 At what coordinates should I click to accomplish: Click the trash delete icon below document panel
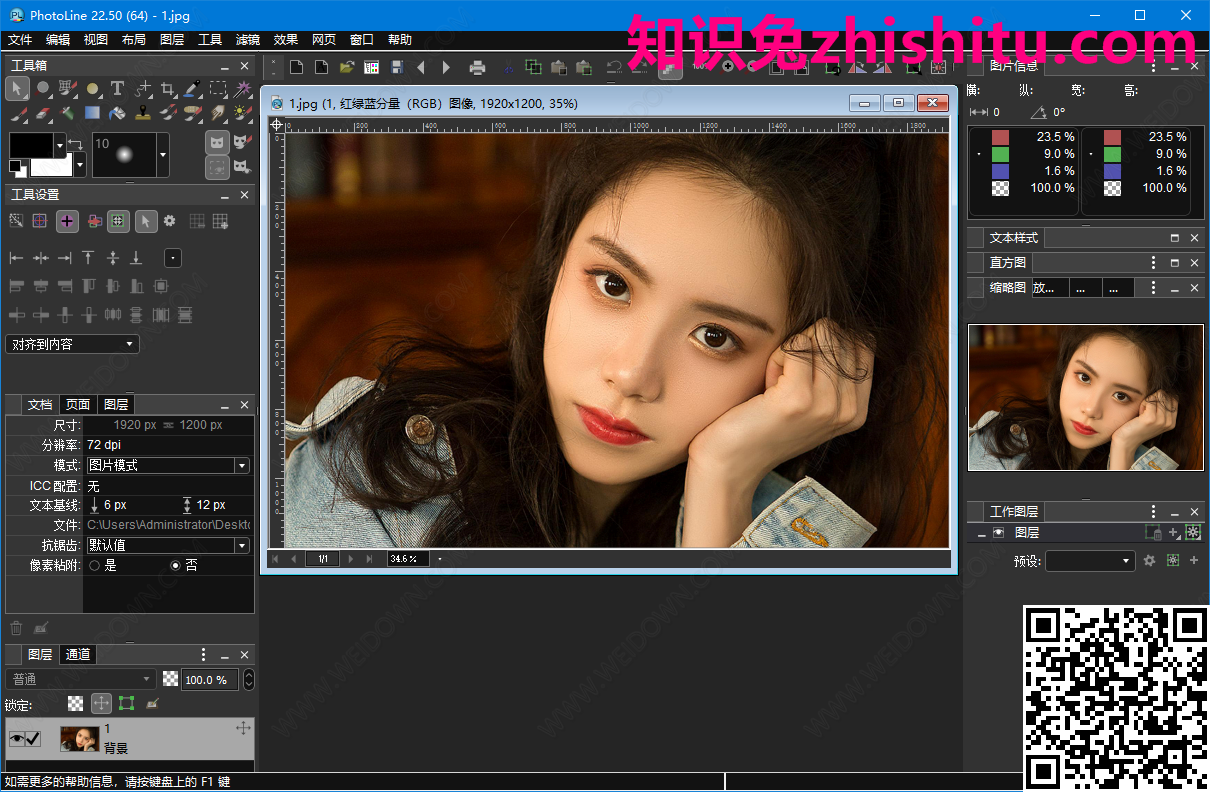coord(16,628)
